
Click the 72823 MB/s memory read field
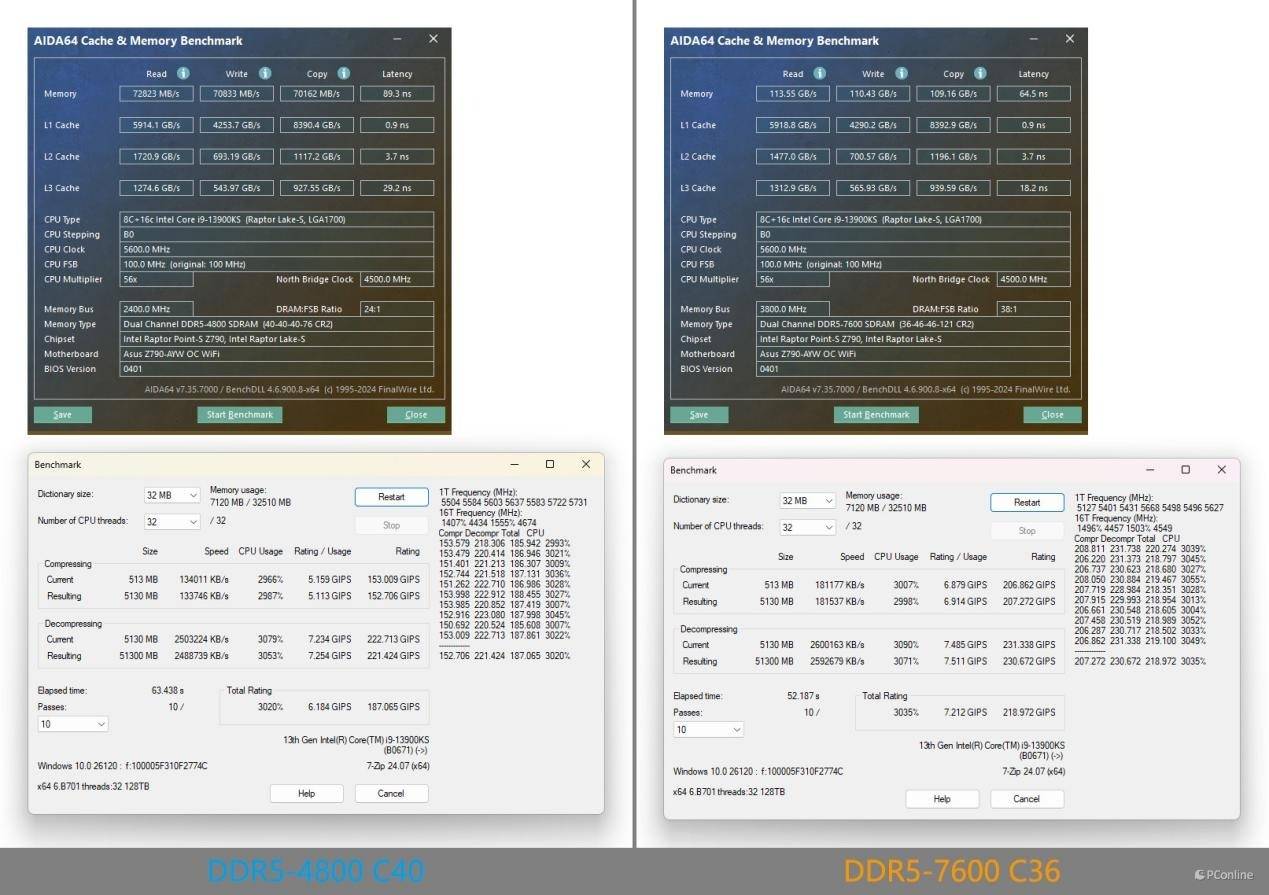[156, 94]
